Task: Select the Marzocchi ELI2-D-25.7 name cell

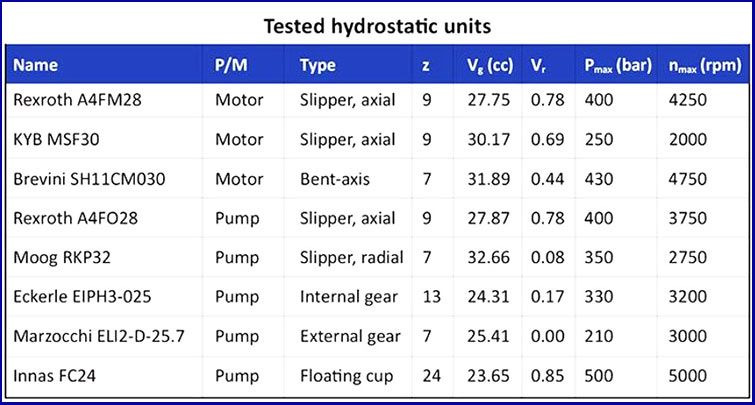Action: (98, 336)
